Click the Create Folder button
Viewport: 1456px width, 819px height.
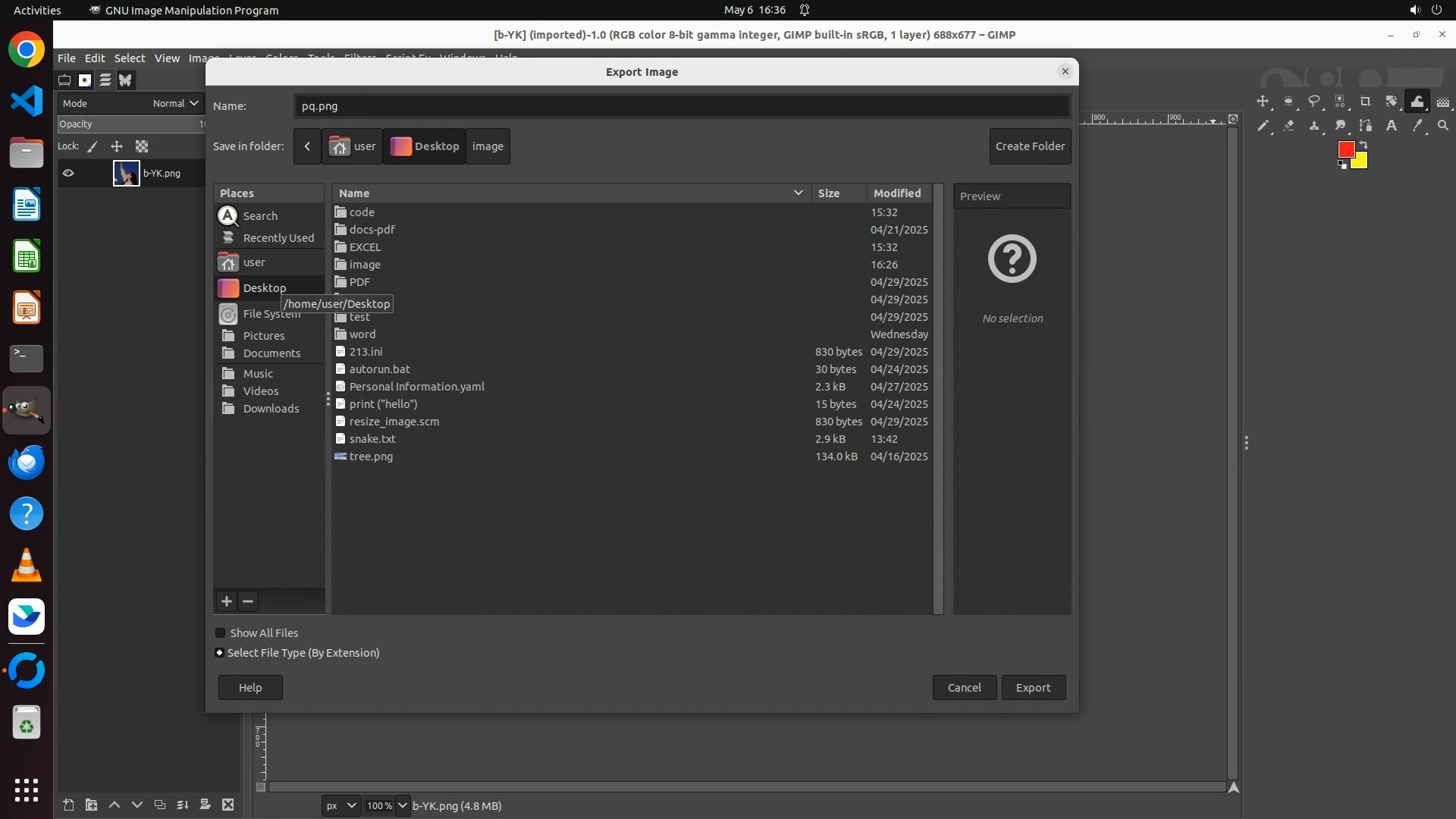[1030, 146]
